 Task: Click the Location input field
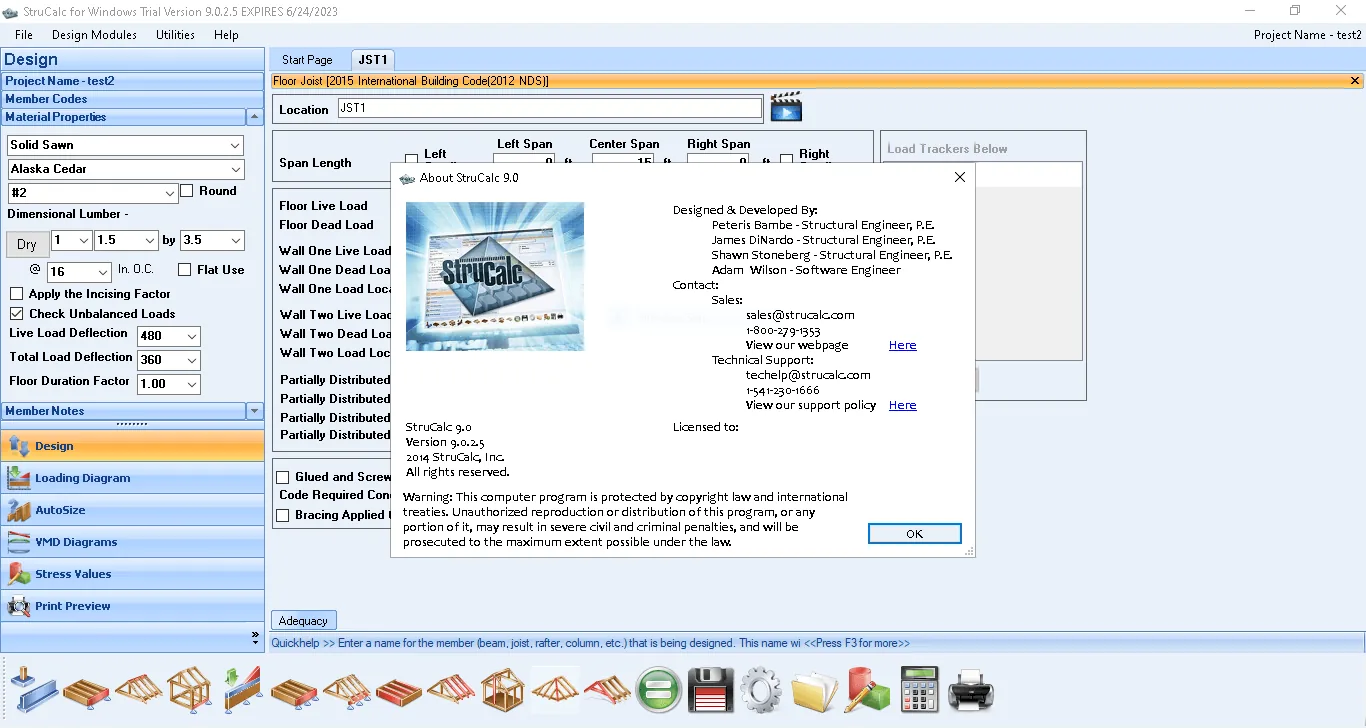tap(550, 108)
